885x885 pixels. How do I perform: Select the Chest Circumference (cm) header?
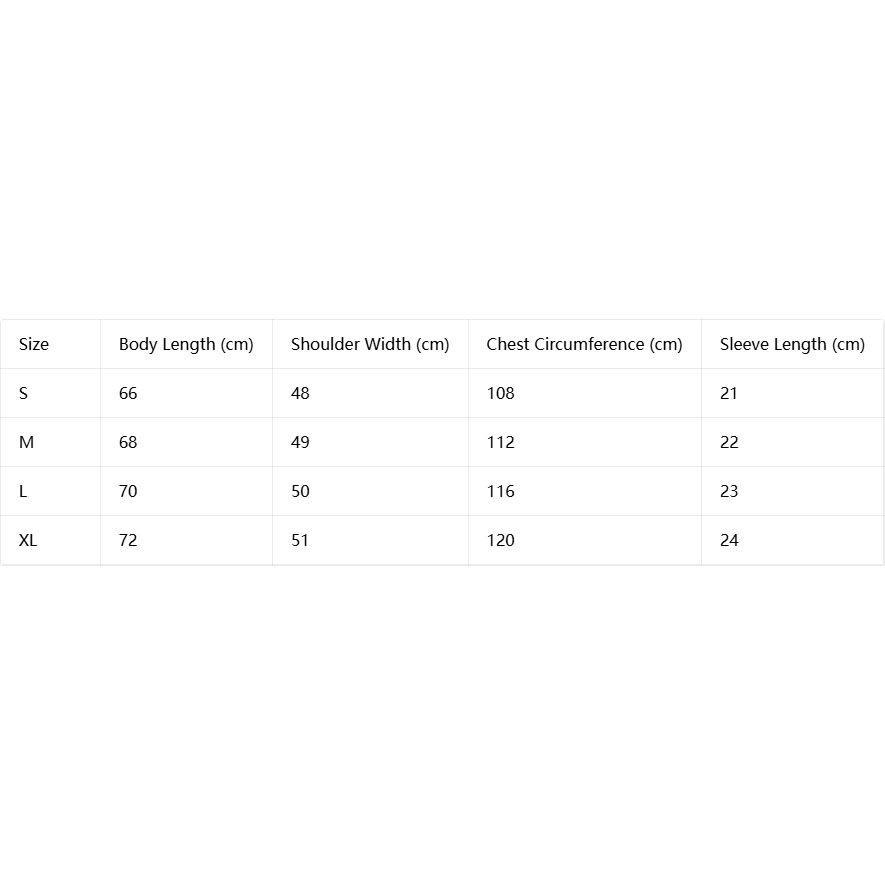(x=585, y=344)
